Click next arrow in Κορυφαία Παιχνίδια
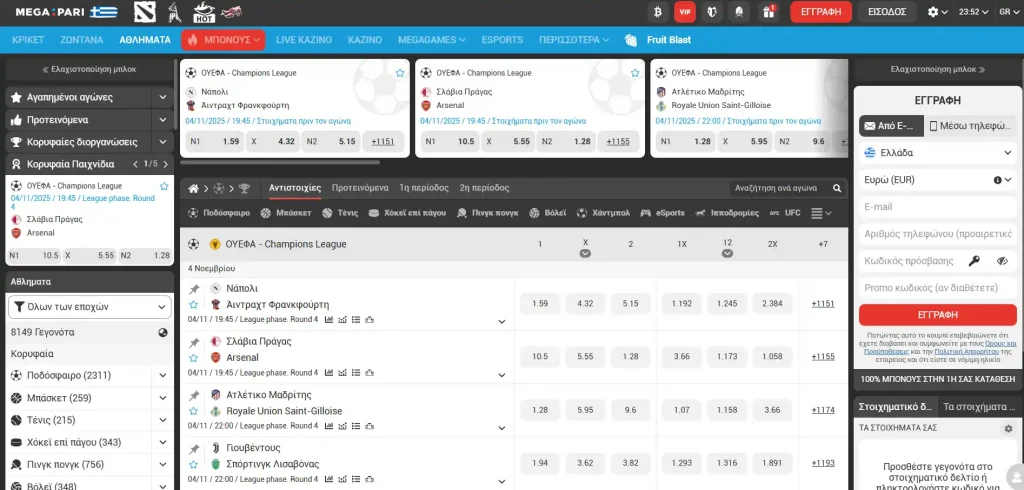1024x490 pixels. pyautogui.click(x=166, y=164)
